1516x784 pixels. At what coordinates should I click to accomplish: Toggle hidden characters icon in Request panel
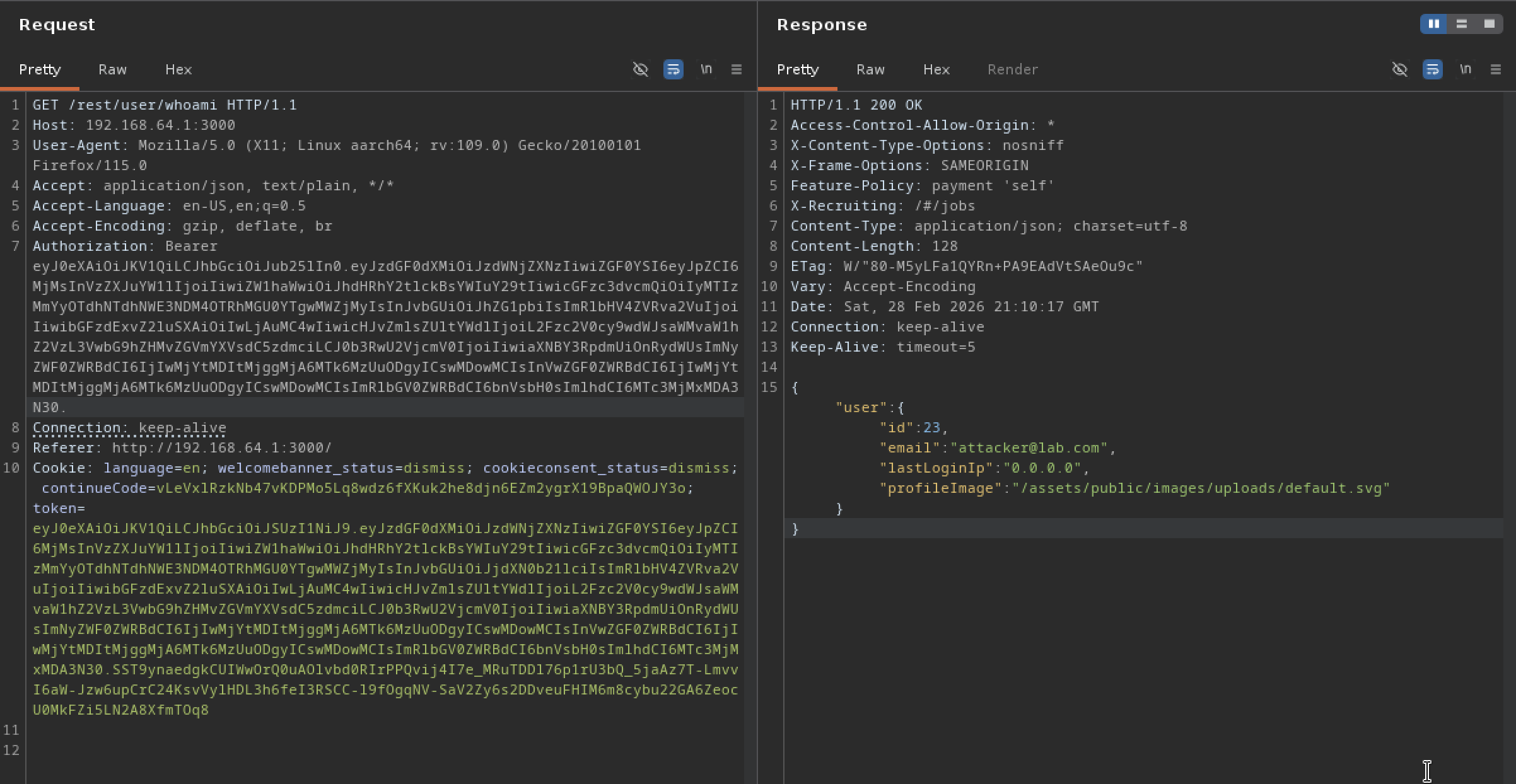(x=640, y=69)
